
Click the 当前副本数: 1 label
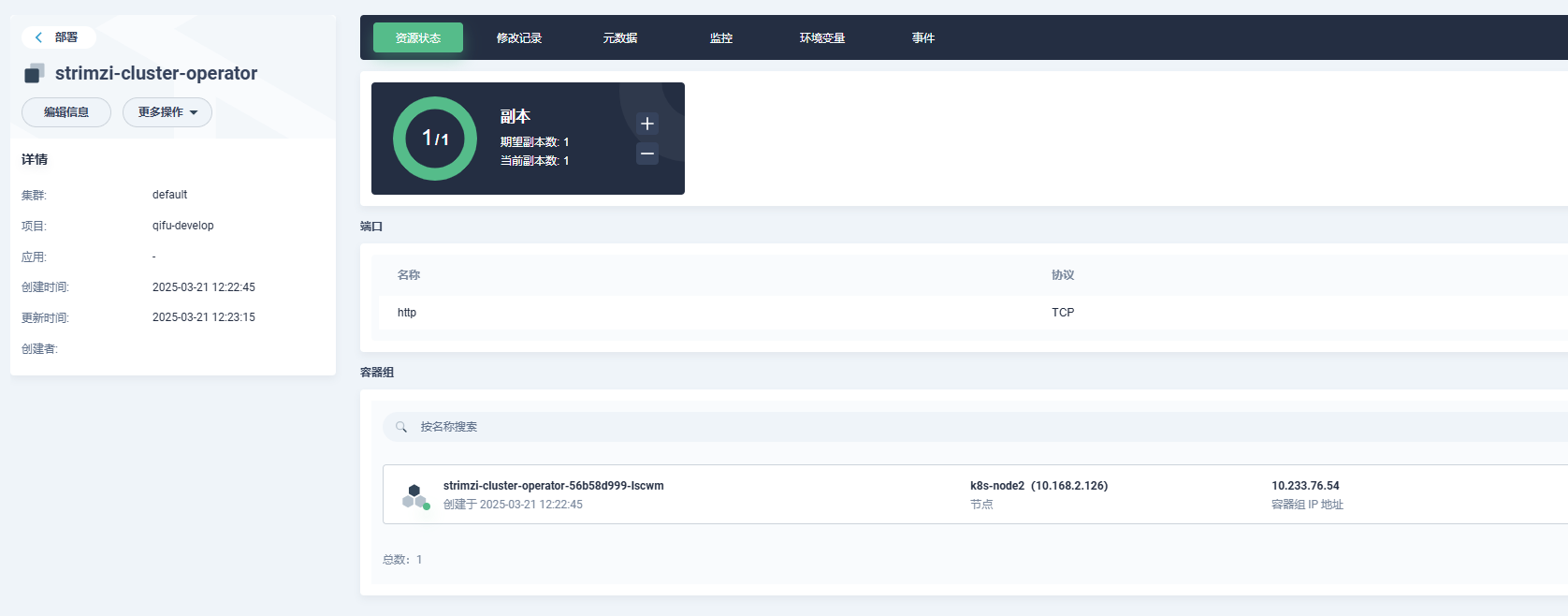pyautogui.click(x=534, y=161)
